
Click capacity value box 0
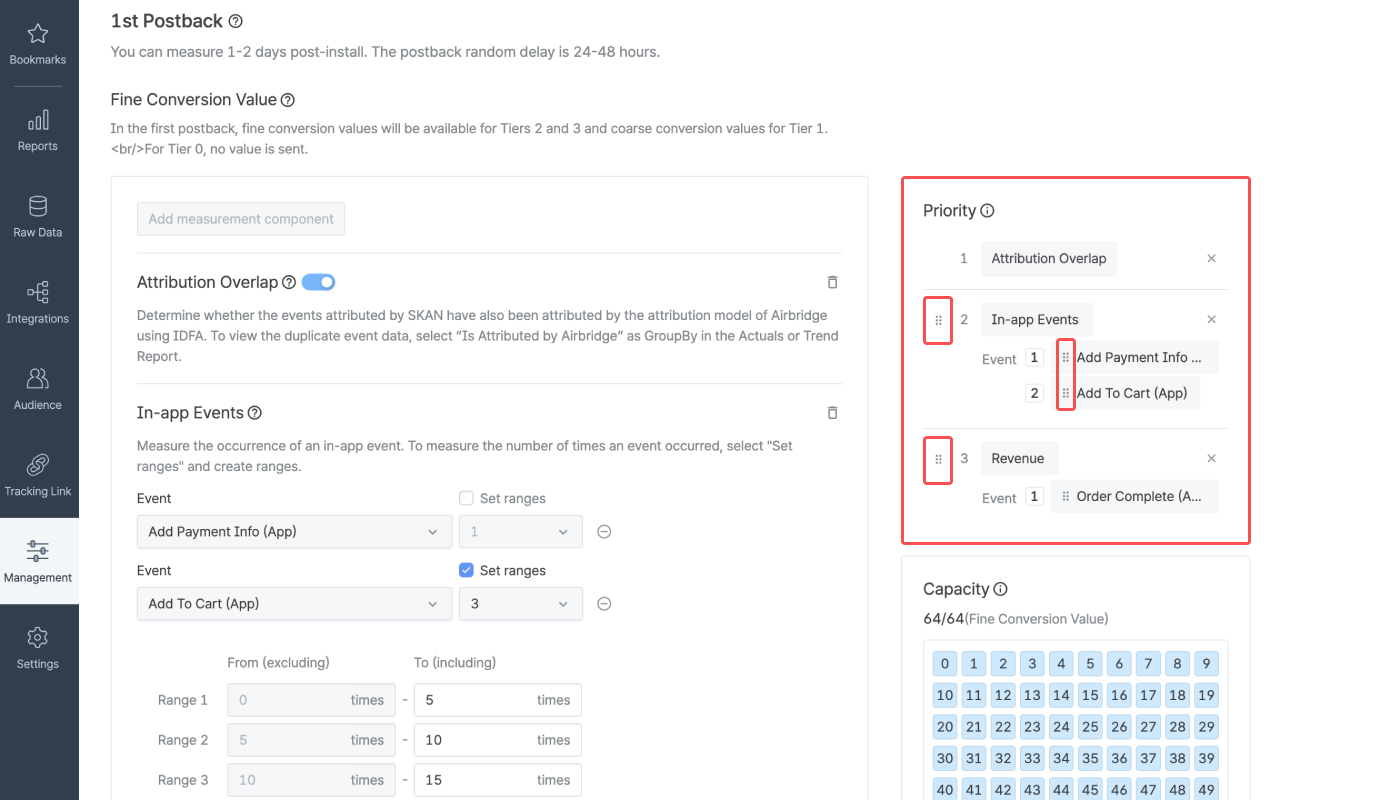pyautogui.click(x=945, y=664)
